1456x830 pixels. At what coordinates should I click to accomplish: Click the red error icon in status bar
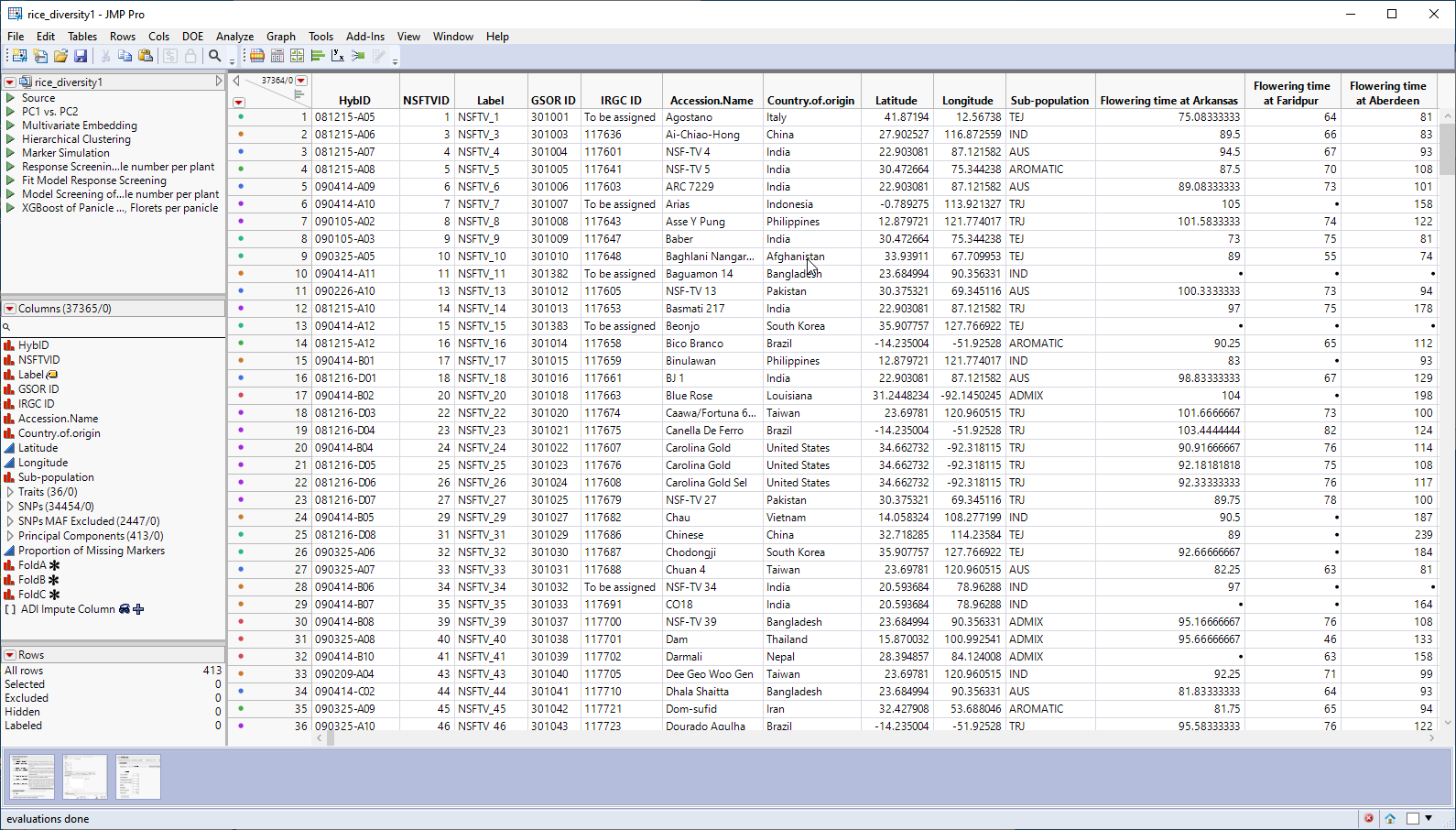click(1369, 818)
